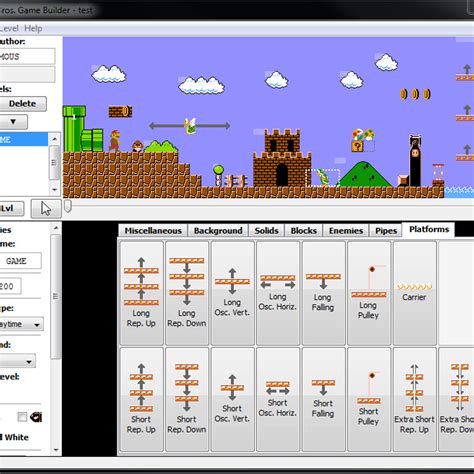This screenshot has height=474, width=474.
Task: Move the level scroll slider handle
Action: tap(68, 206)
